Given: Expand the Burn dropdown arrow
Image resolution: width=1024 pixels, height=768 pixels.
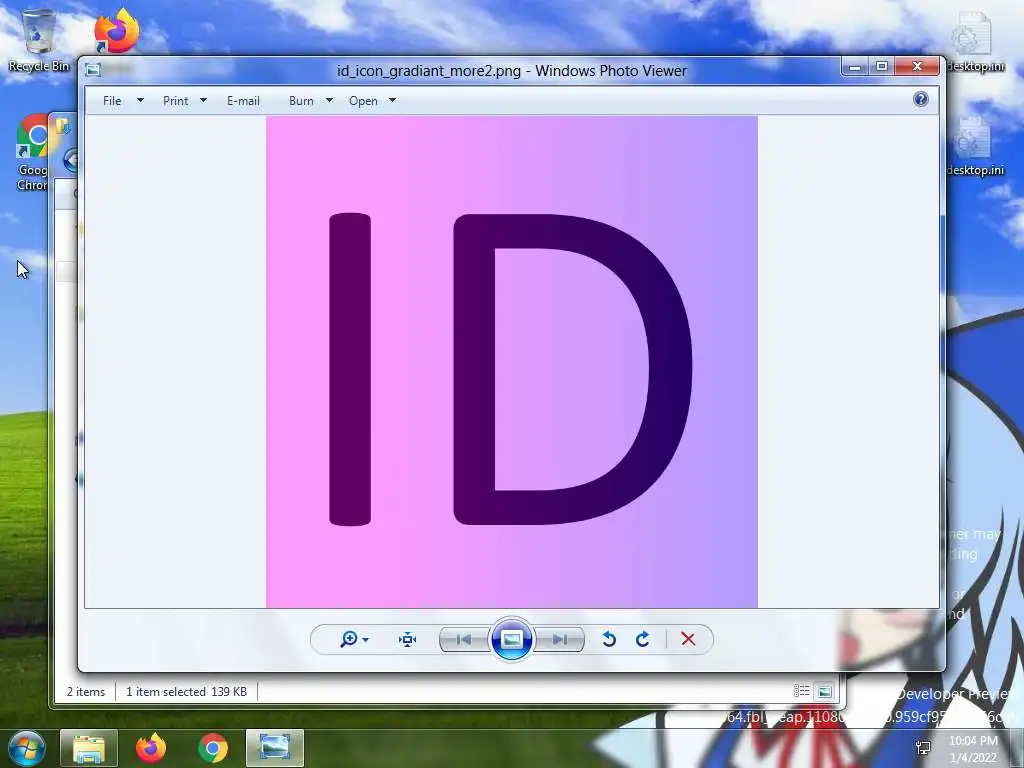Looking at the screenshot, I should pos(329,101).
